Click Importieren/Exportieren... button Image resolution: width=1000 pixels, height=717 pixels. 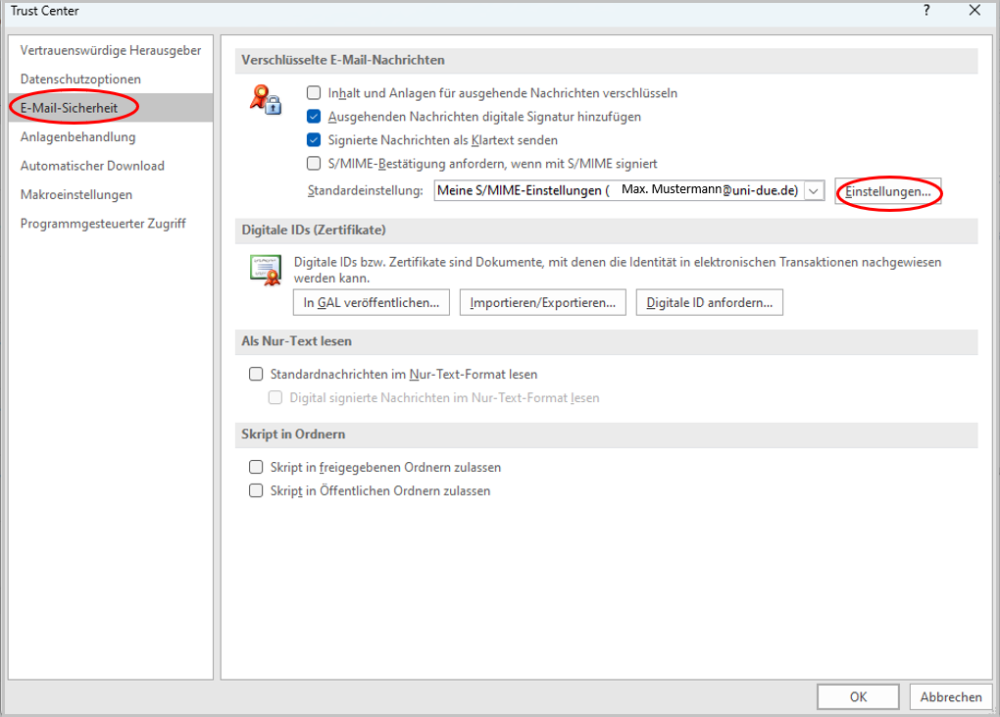(543, 303)
